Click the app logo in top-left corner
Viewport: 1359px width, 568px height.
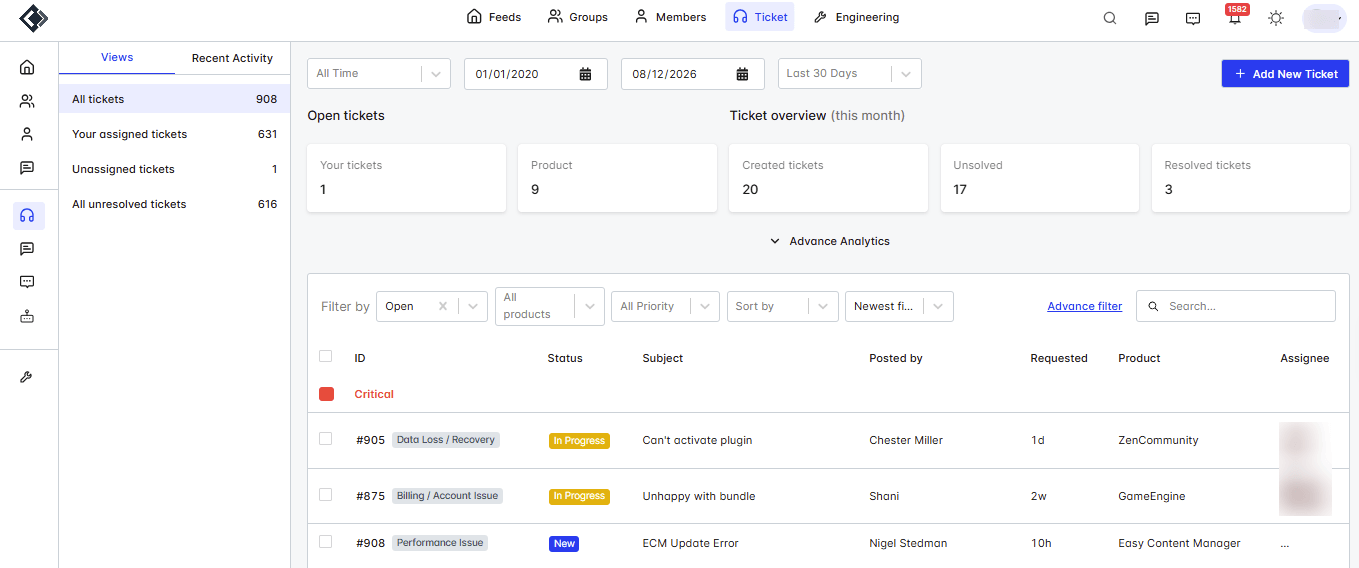point(33,18)
